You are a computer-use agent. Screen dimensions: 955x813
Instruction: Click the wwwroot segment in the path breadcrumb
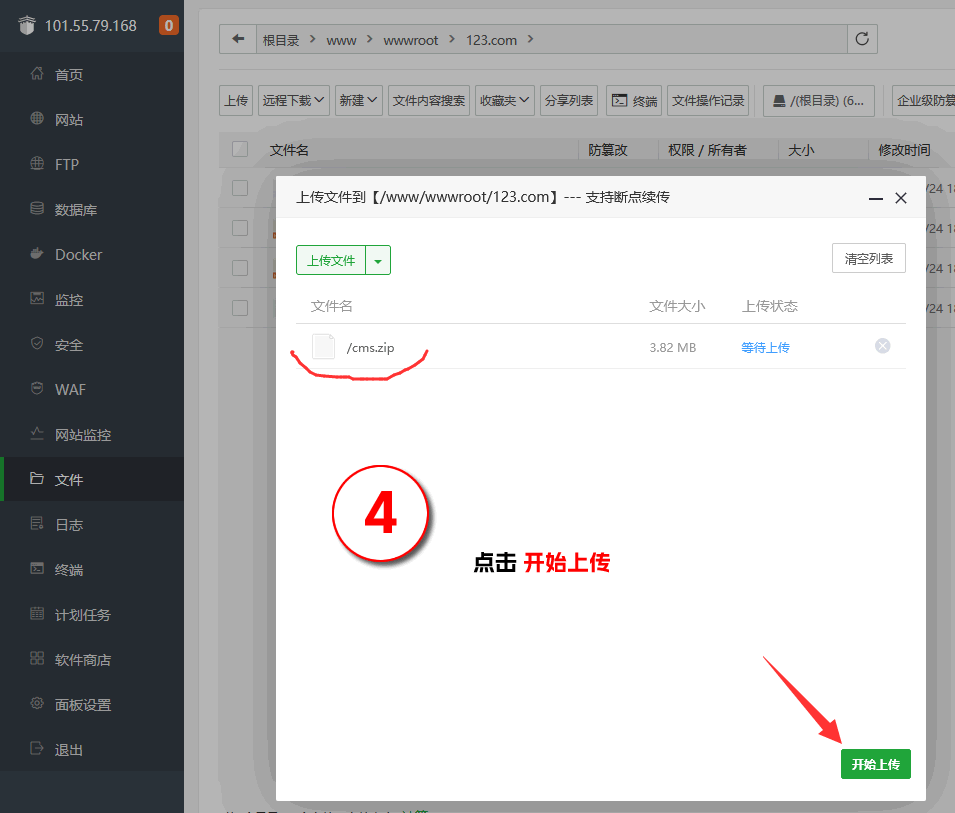click(411, 40)
